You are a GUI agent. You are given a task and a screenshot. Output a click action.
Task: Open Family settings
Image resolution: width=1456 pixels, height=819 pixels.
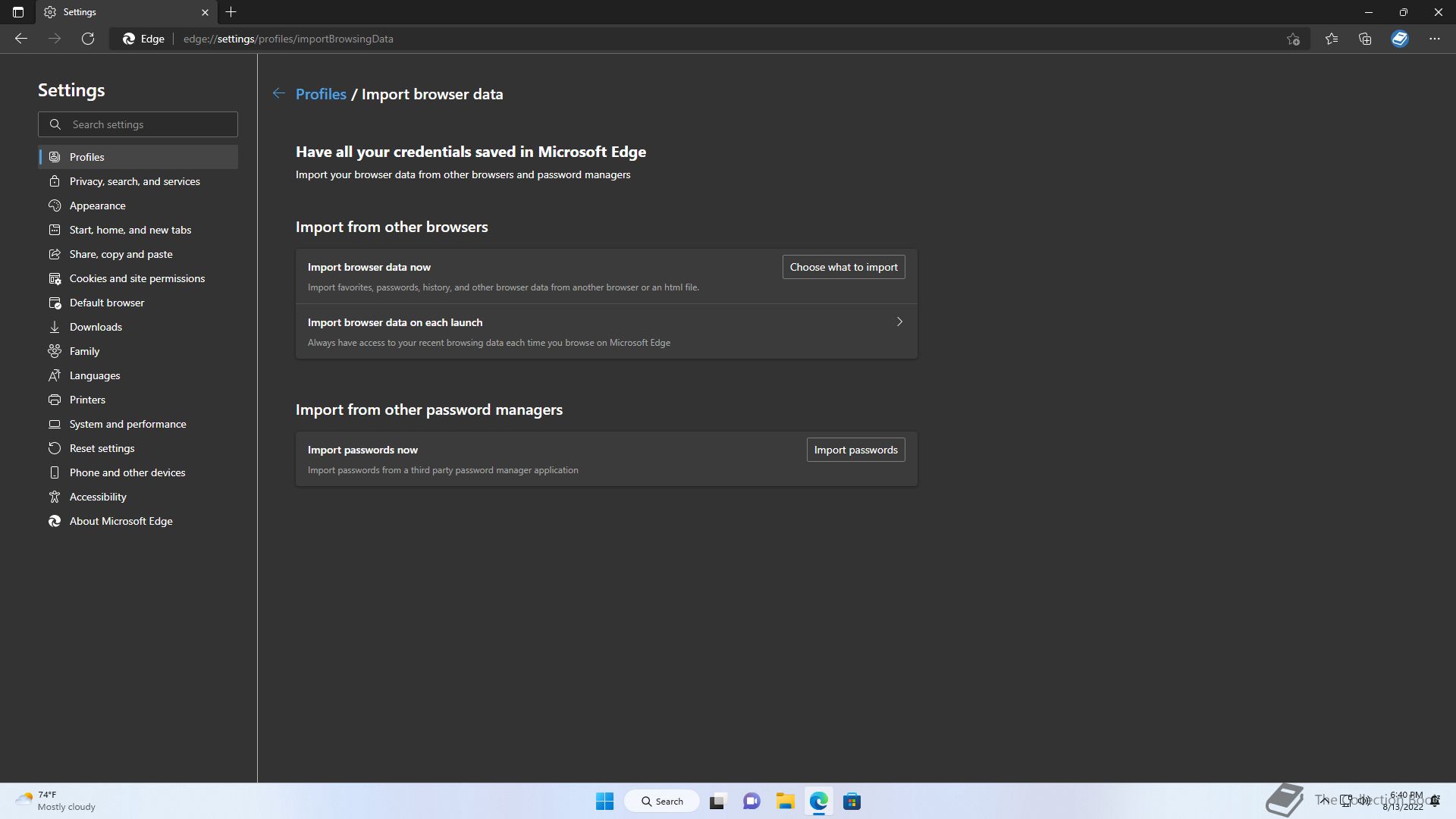coord(138,351)
